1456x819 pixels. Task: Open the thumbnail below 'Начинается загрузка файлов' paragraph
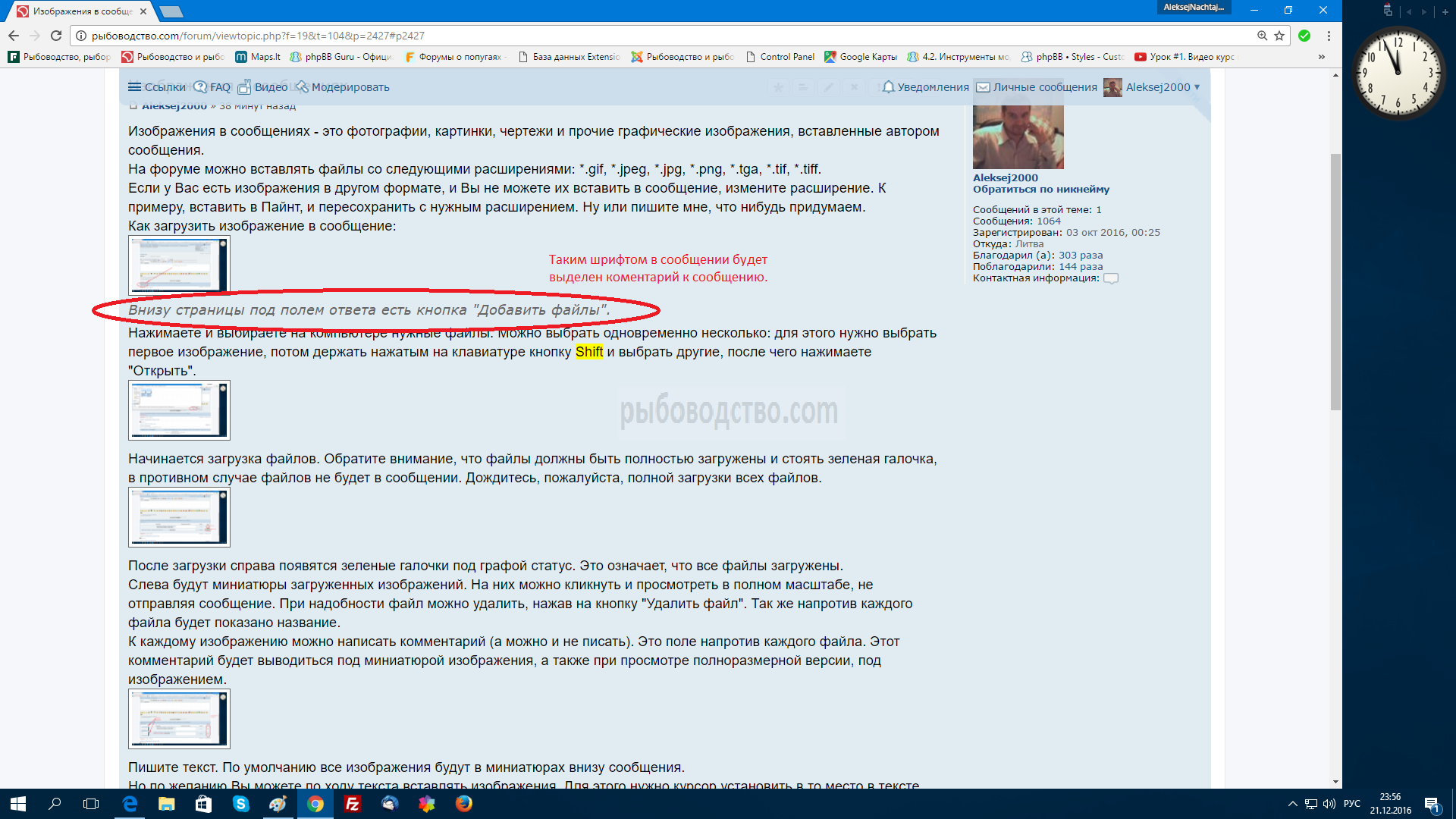(x=179, y=517)
